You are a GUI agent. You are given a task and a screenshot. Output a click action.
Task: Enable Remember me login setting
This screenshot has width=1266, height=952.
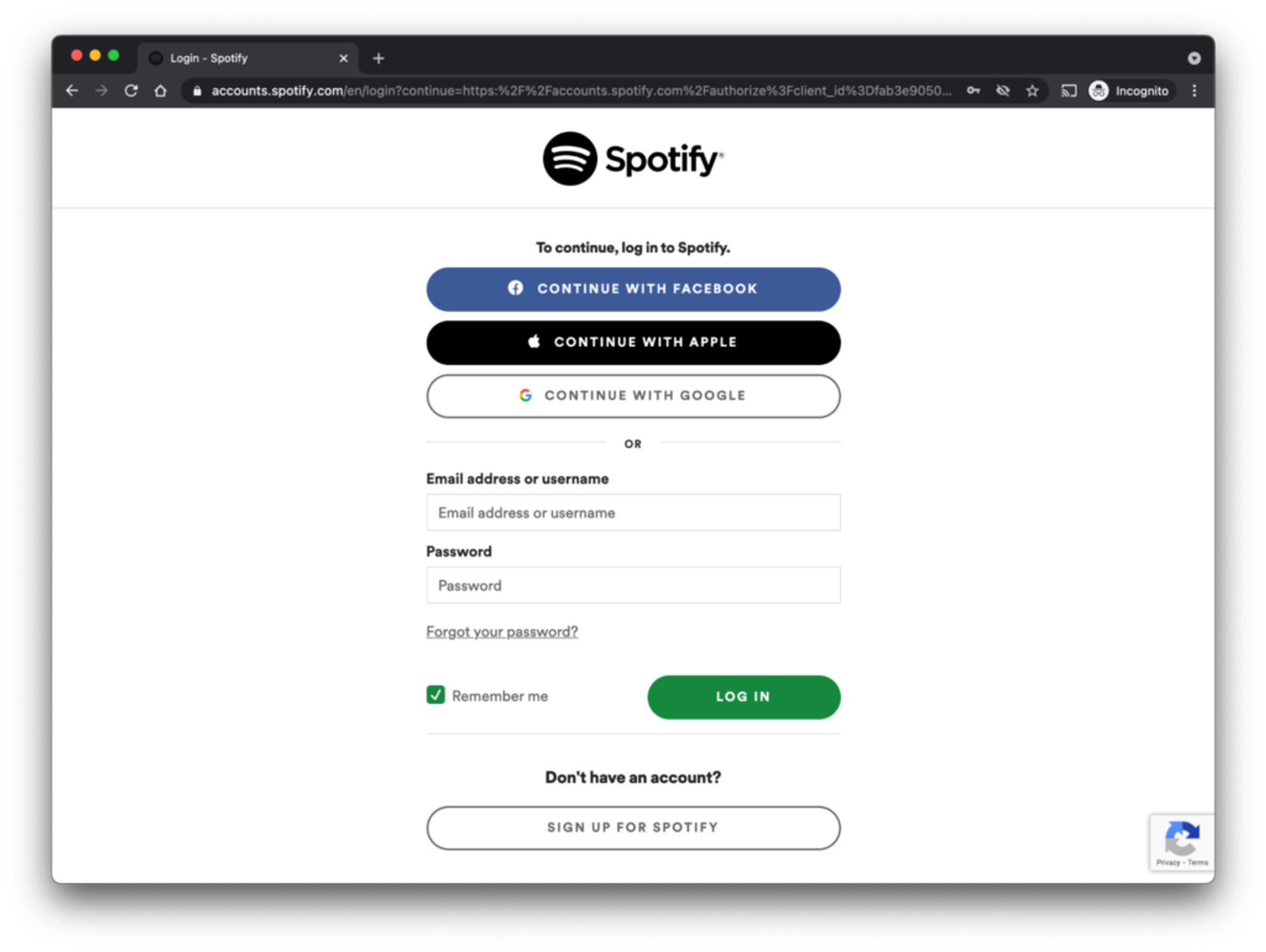pos(437,696)
